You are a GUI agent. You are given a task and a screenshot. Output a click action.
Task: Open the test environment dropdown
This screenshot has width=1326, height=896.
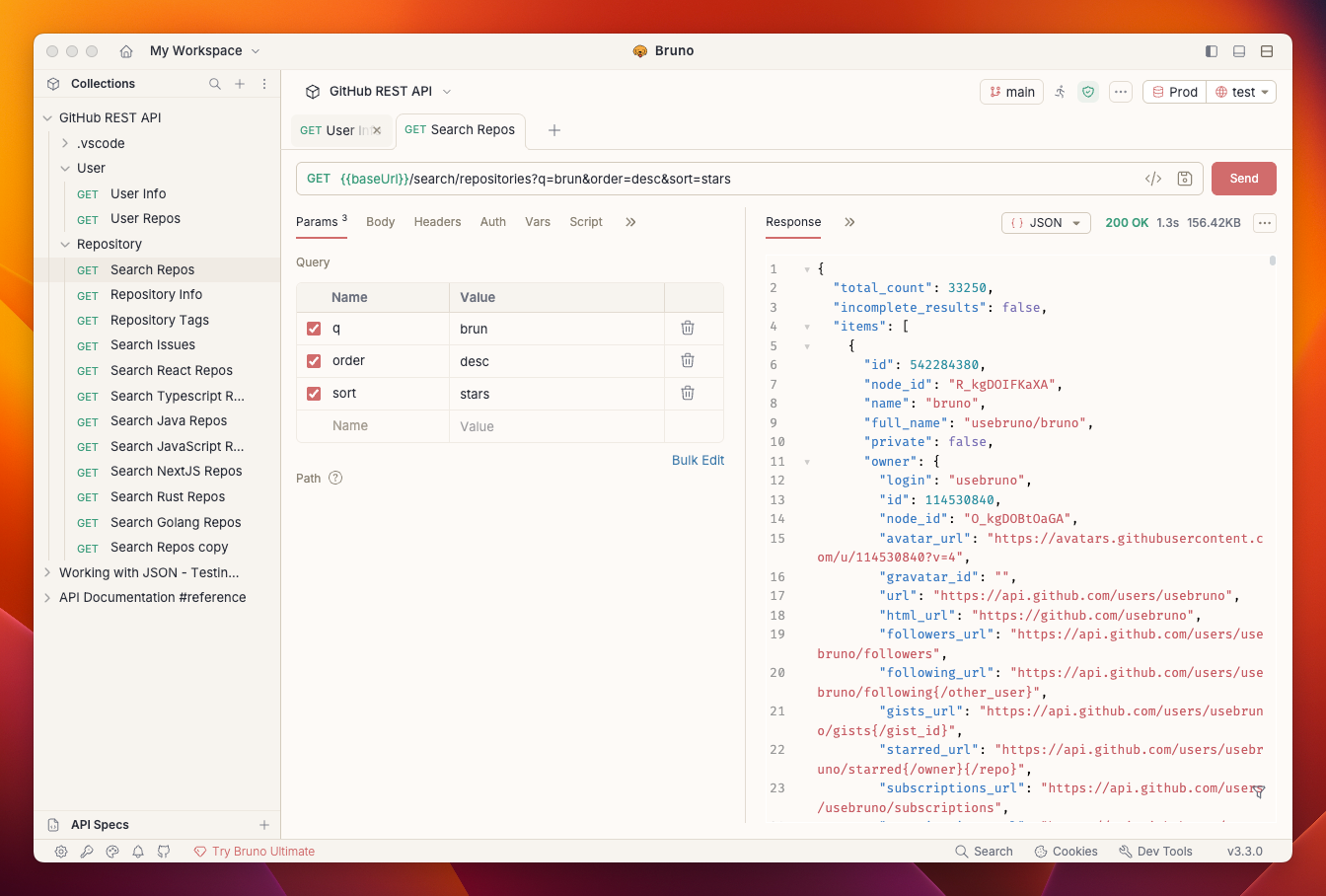[x=1242, y=92]
